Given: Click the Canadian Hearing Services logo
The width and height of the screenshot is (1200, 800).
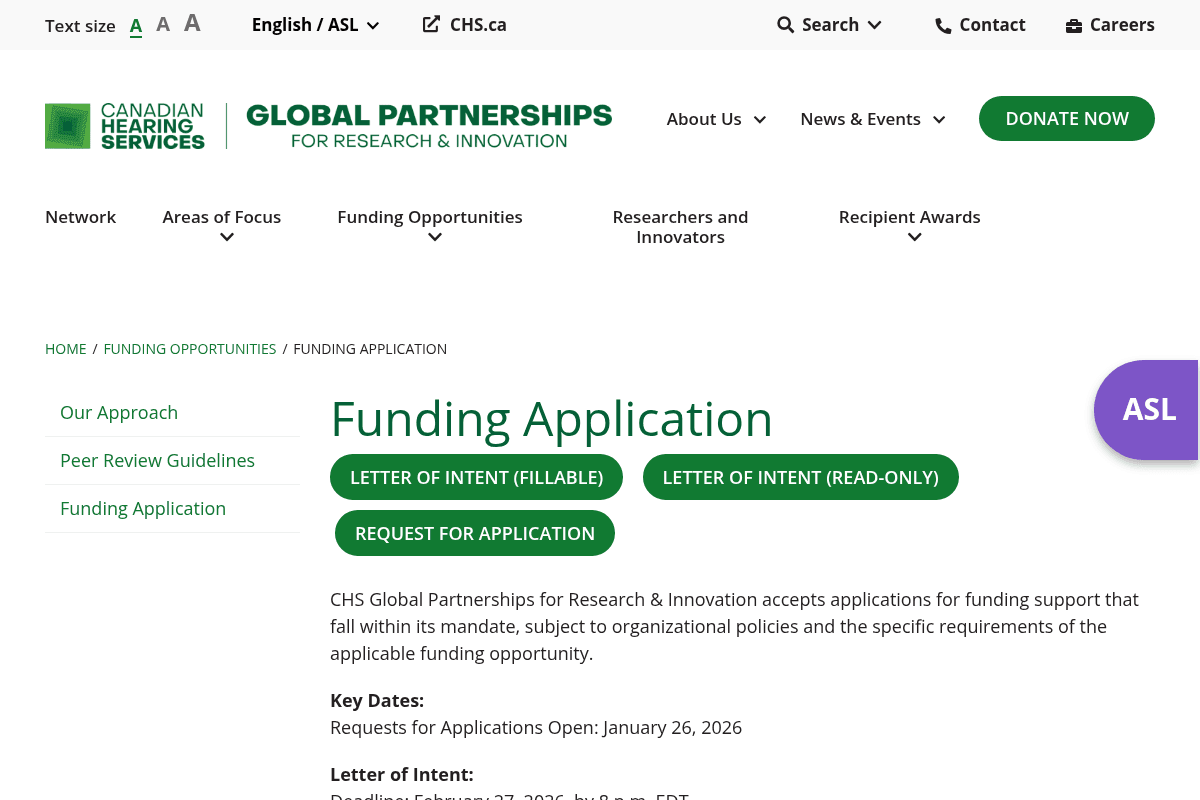Looking at the screenshot, I should (124, 125).
